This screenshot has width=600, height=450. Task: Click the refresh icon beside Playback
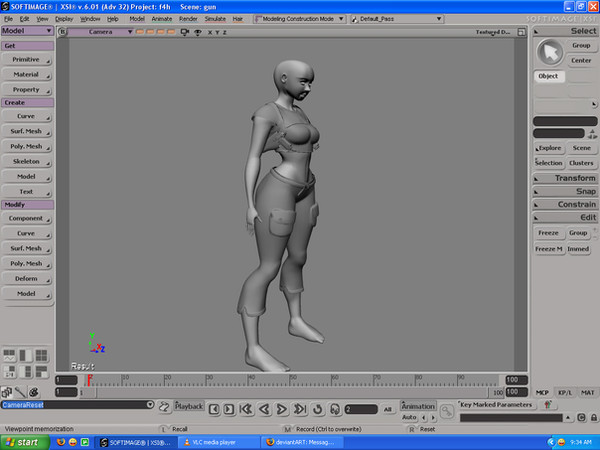pyautogui.click(x=164, y=405)
